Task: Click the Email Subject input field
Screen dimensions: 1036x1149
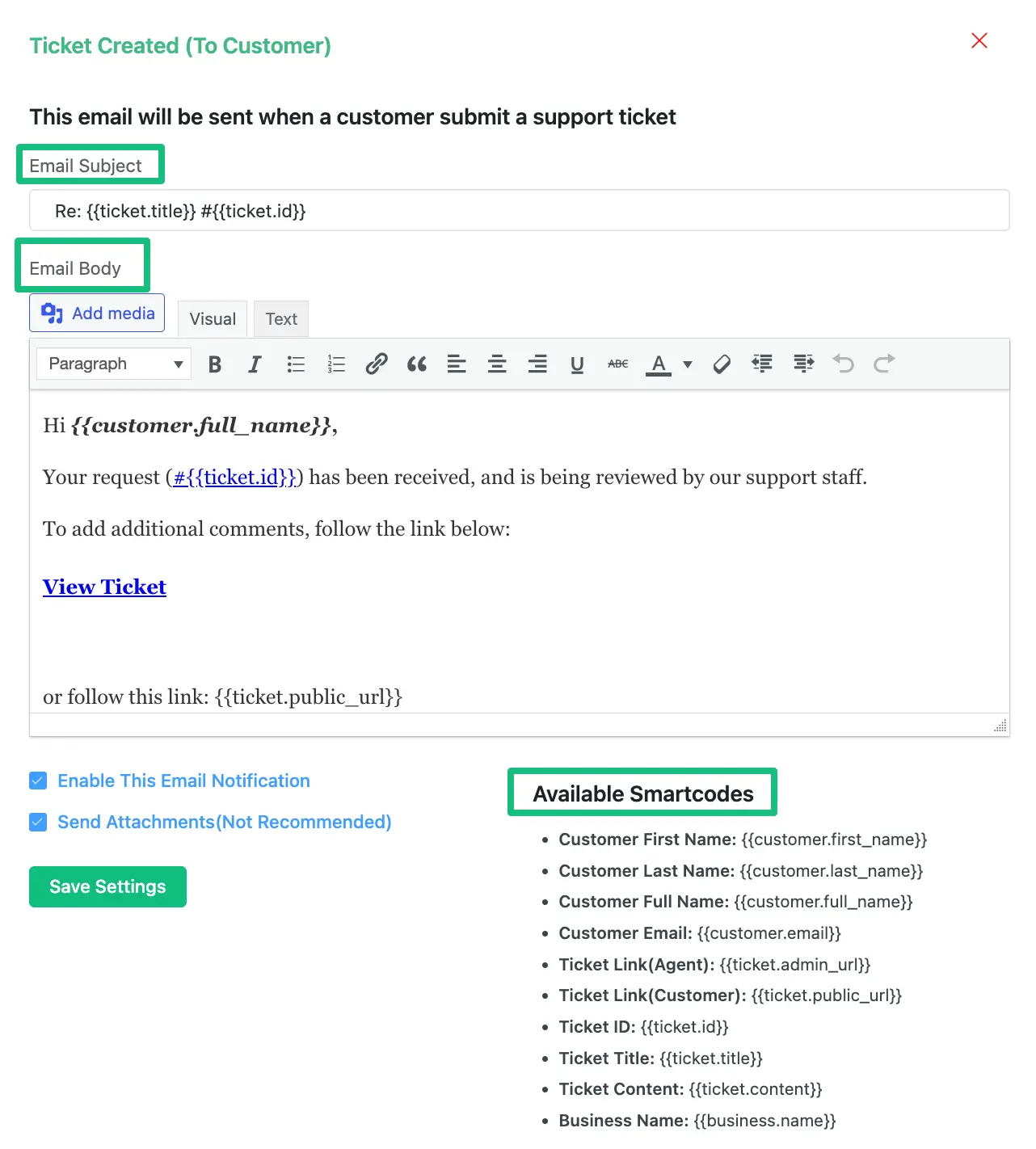Action: coord(520,211)
